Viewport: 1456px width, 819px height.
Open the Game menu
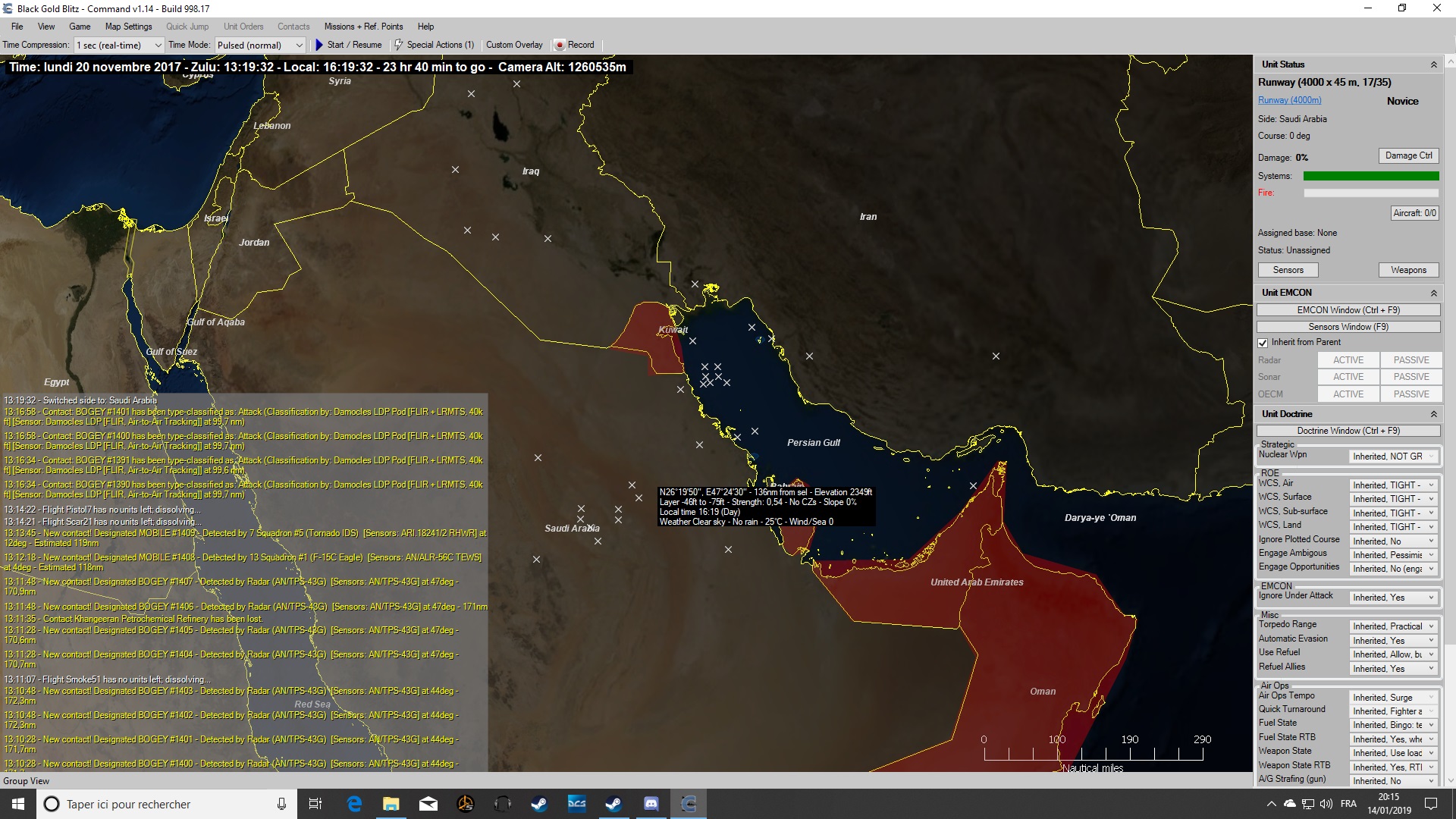(80, 27)
